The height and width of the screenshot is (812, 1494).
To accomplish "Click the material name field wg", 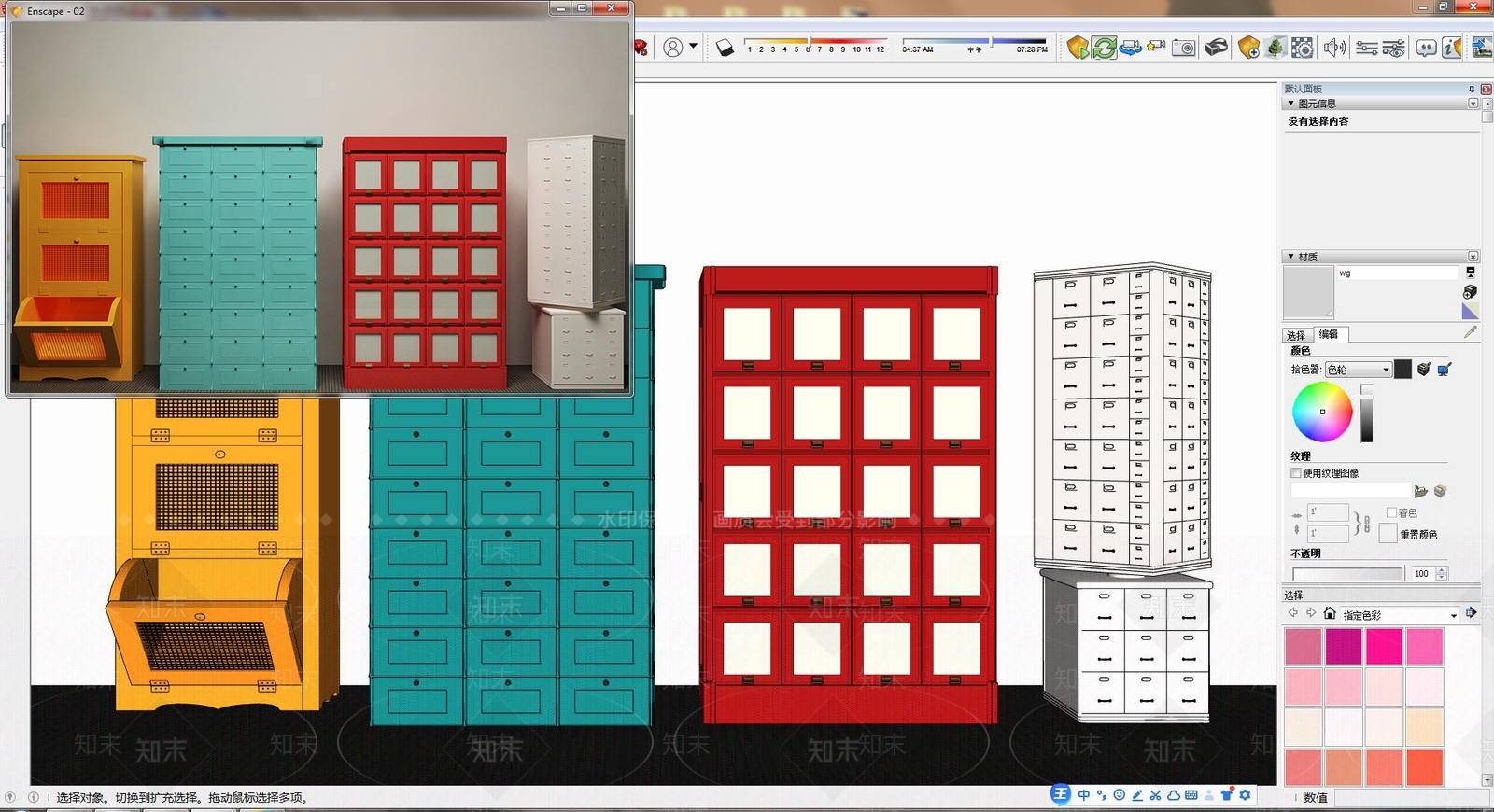I will (x=1396, y=273).
